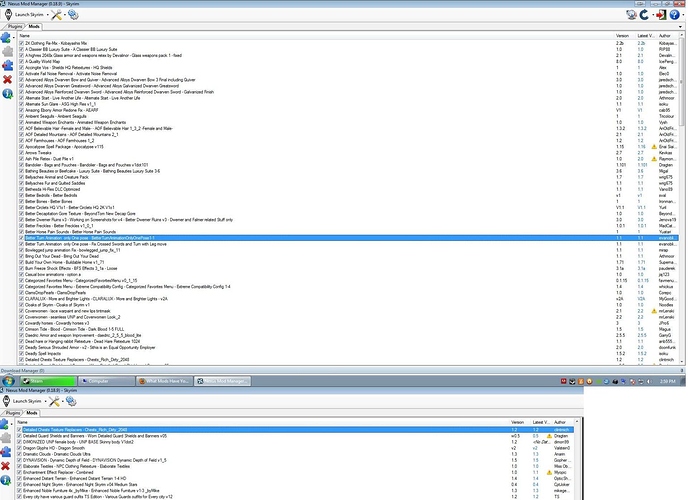The height and width of the screenshot is (500, 690).
Task: Click the logout door icon
Action: 661,15
